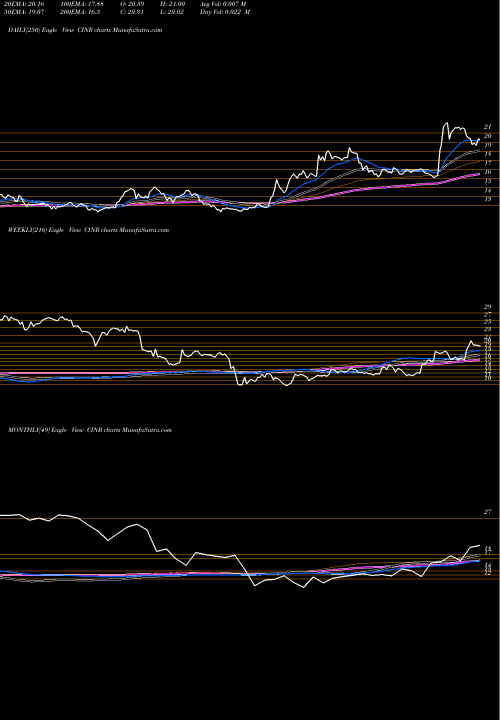The image size is (500, 720).
Task: Click the 19 price label on daily chart
Action: click(488, 145)
